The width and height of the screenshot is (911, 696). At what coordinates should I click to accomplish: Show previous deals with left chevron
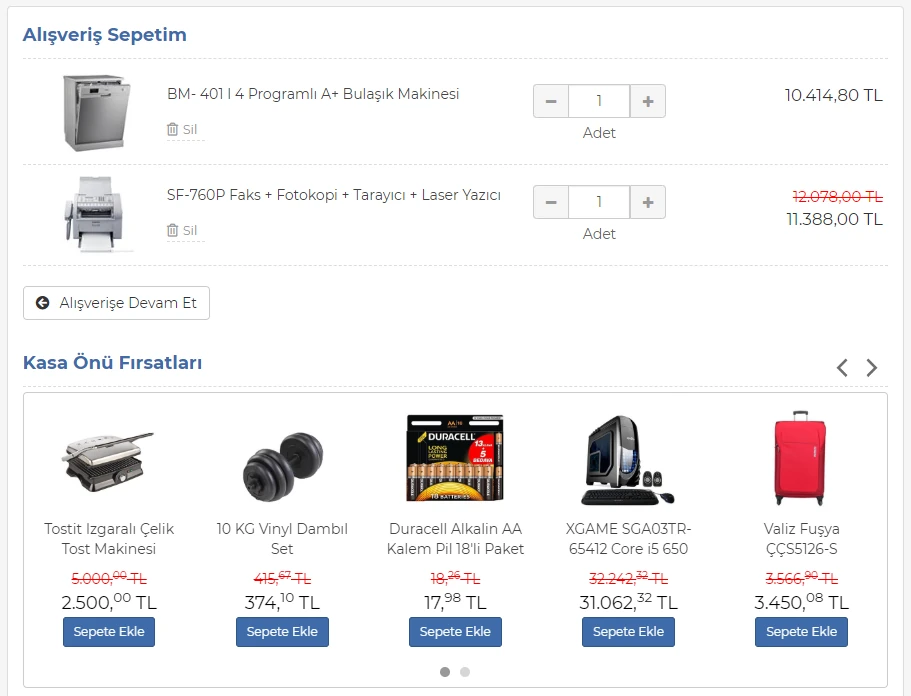[842, 368]
